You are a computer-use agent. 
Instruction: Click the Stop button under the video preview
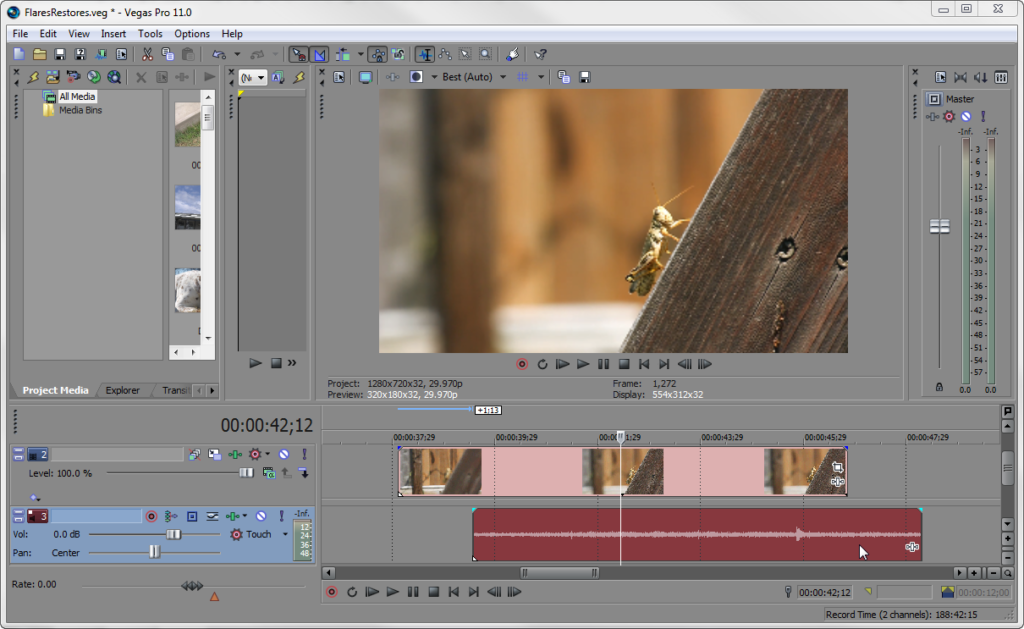(624, 364)
